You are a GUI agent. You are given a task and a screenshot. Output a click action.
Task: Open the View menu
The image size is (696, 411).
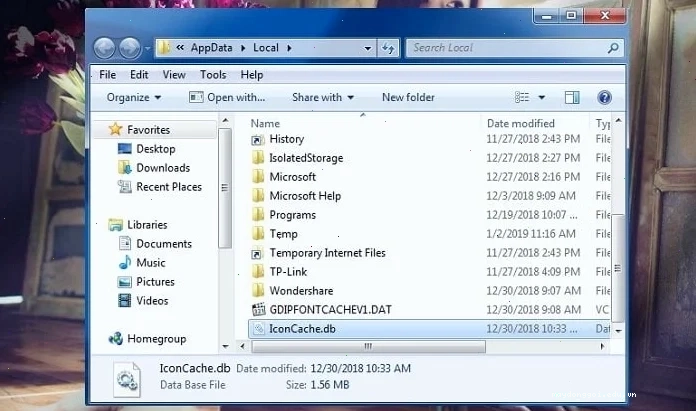174,75
